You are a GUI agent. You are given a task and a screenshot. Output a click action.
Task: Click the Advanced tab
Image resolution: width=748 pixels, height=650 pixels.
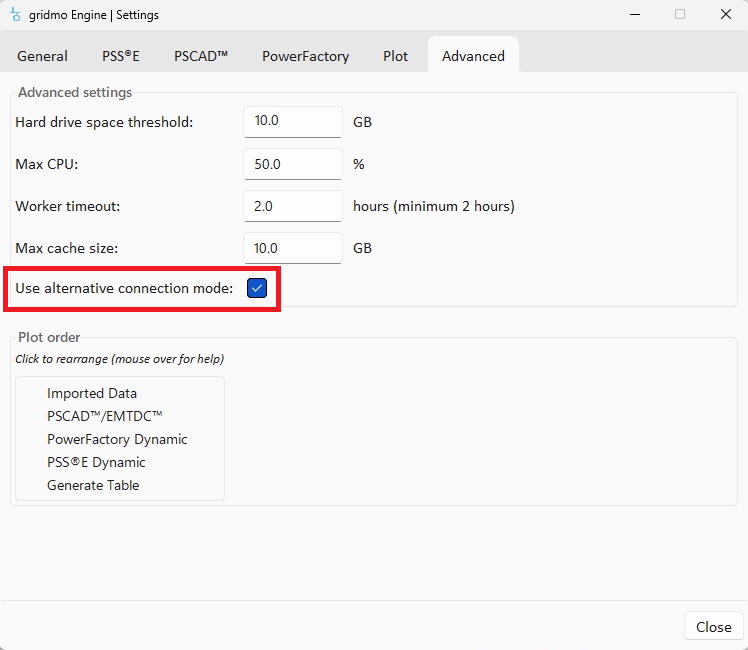point(473,56)
